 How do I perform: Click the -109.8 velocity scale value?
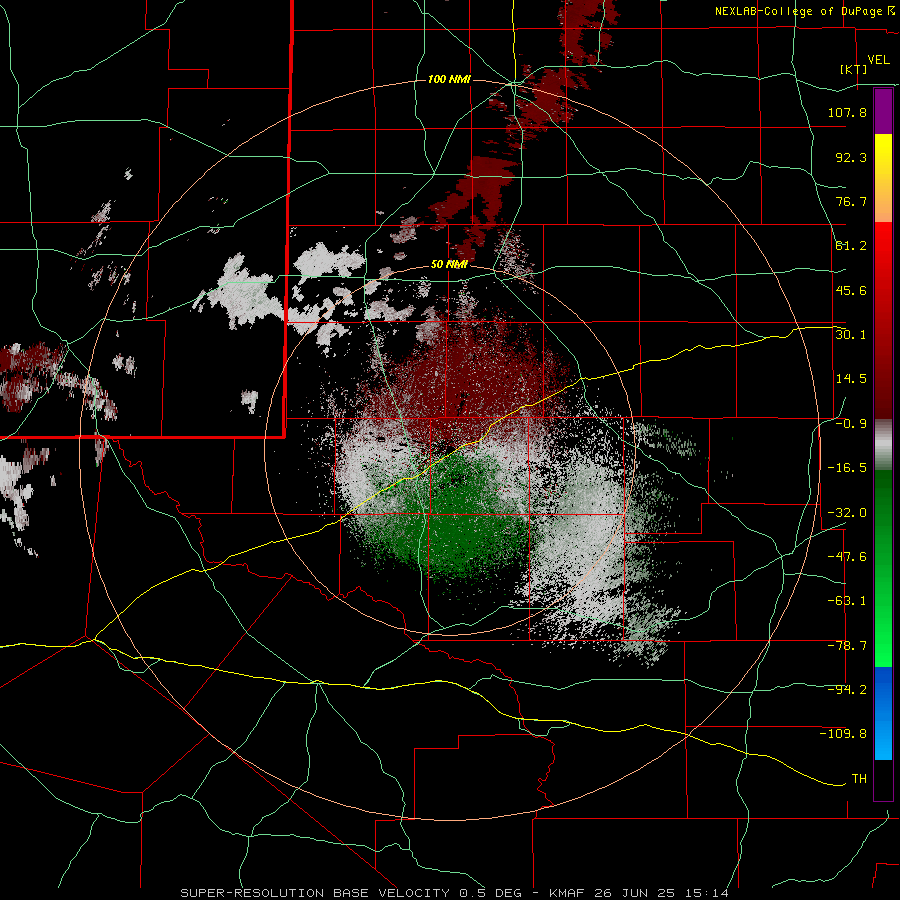point(843,734)
